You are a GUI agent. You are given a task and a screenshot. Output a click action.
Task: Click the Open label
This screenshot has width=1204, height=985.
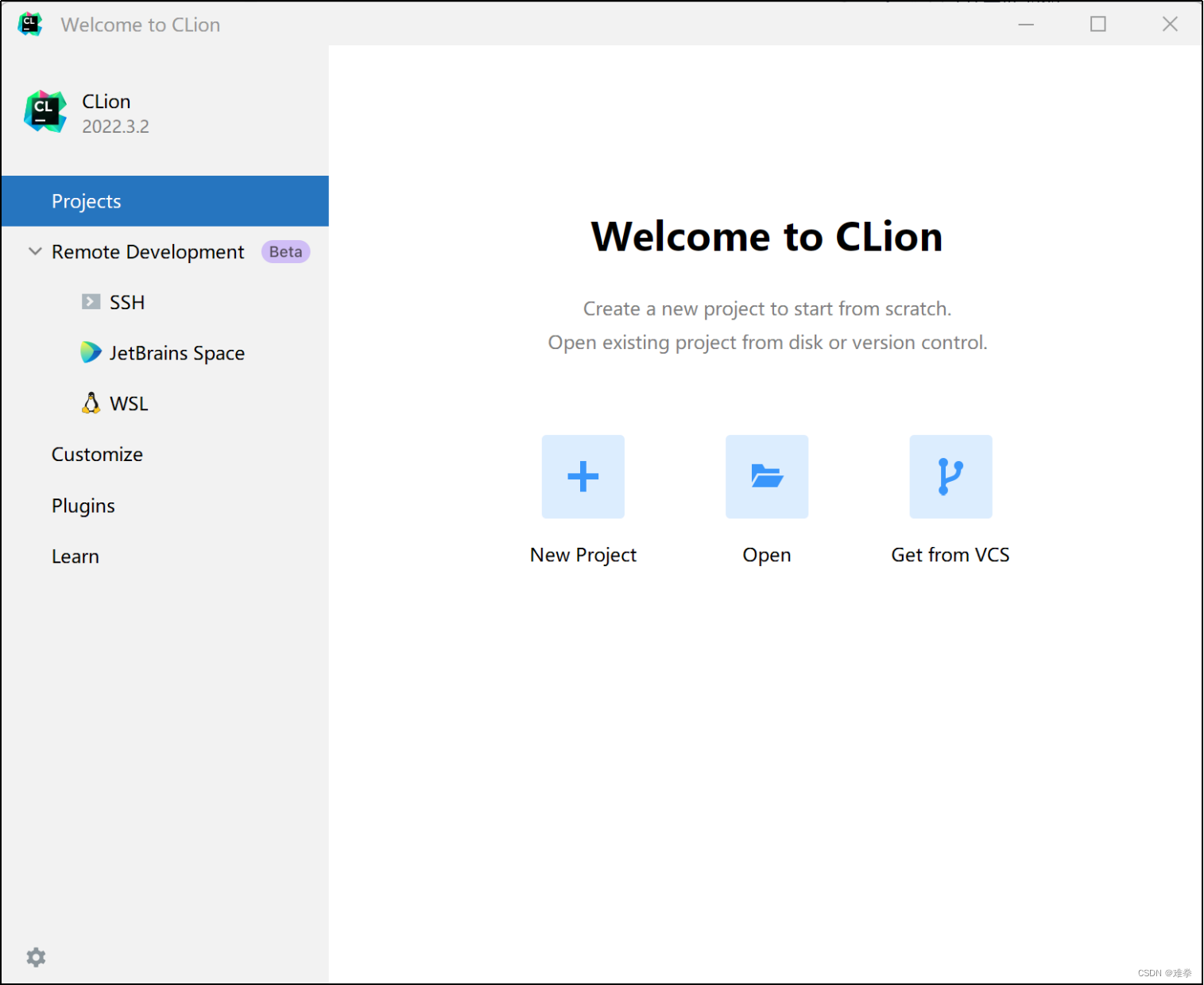click(x=767, y=555)
